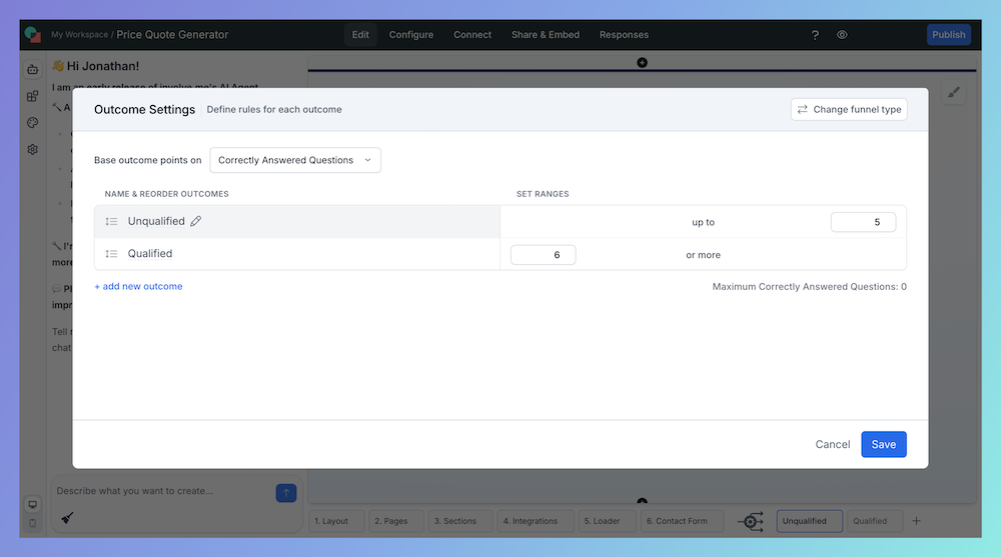1001x557 pixels.
Task: Switch to desktop view icon
Action: click(33, 505)
